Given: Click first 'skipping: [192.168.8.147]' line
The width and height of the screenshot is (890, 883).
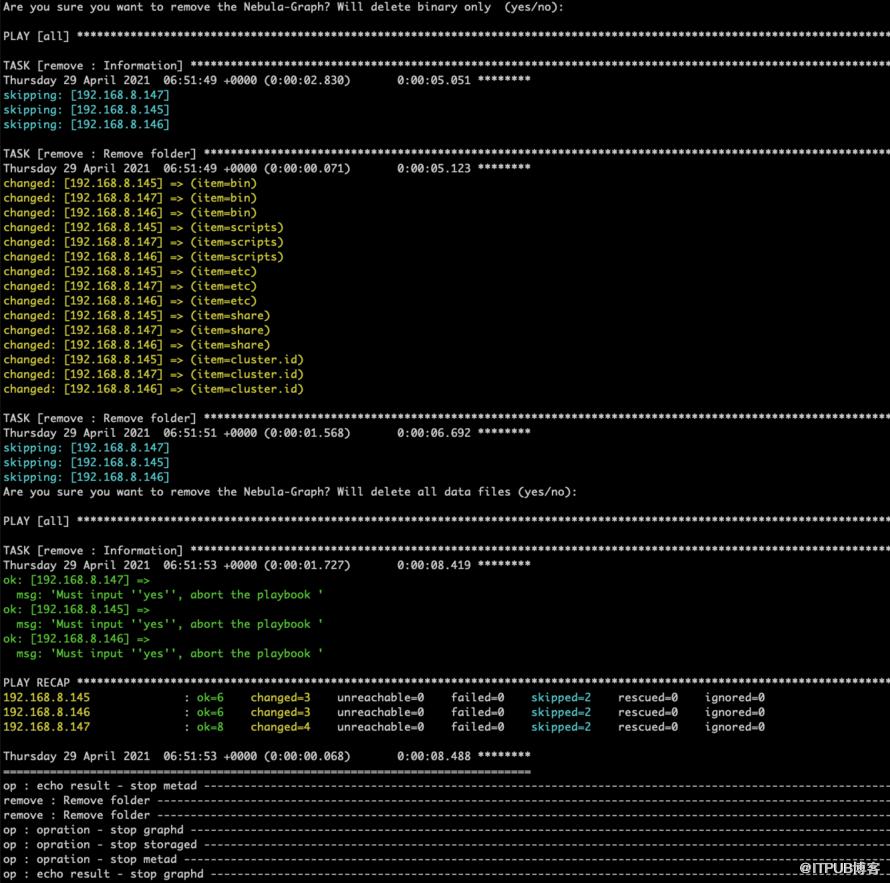Looking at the screenshot, I should click(86, 95).
